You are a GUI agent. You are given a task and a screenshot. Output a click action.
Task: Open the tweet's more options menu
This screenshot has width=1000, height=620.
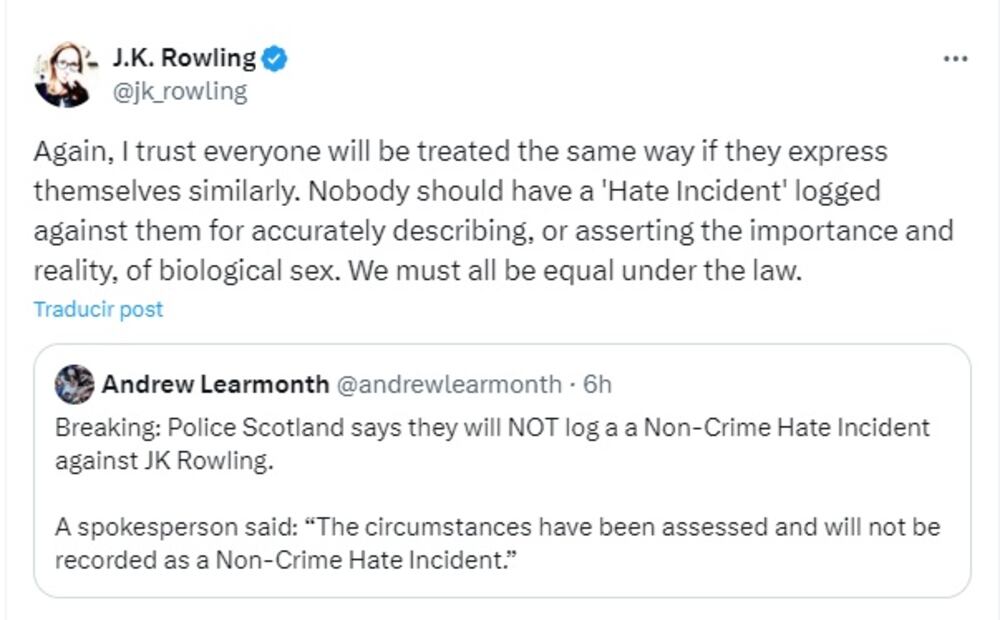[x=956, y=59]
